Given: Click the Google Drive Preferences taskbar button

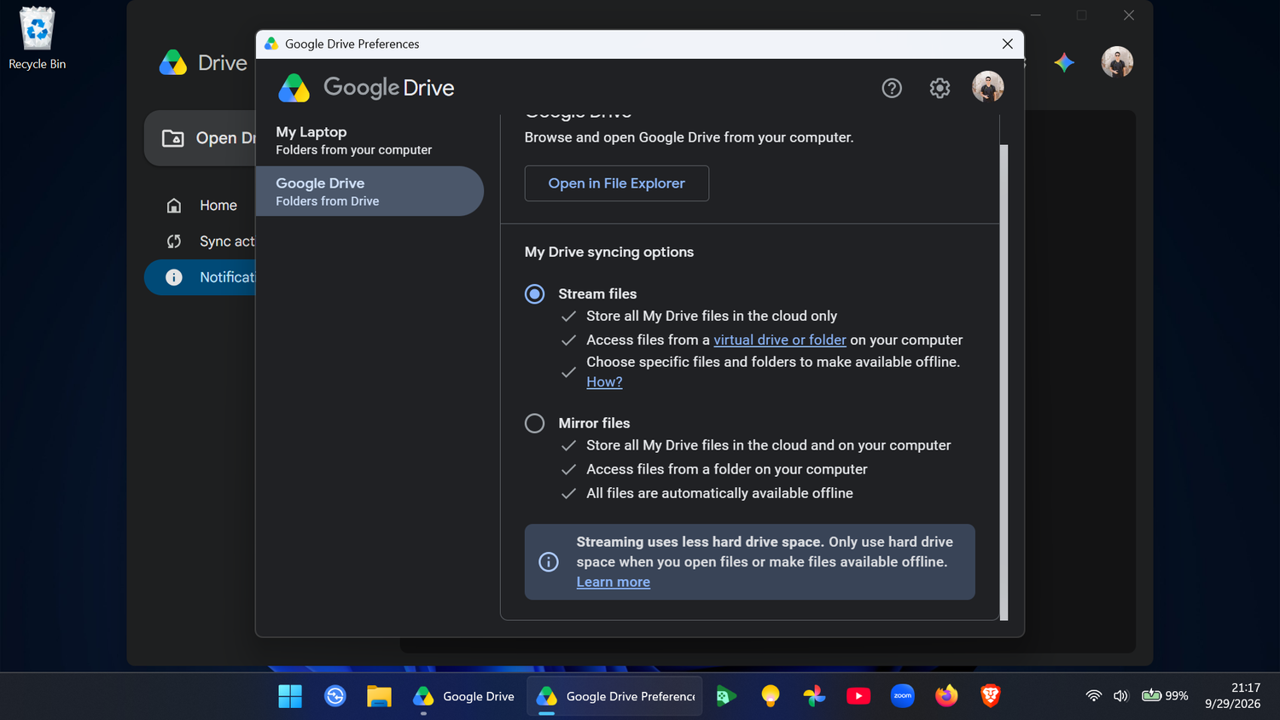Looking at the screenshot, I should tap(615, 696).
